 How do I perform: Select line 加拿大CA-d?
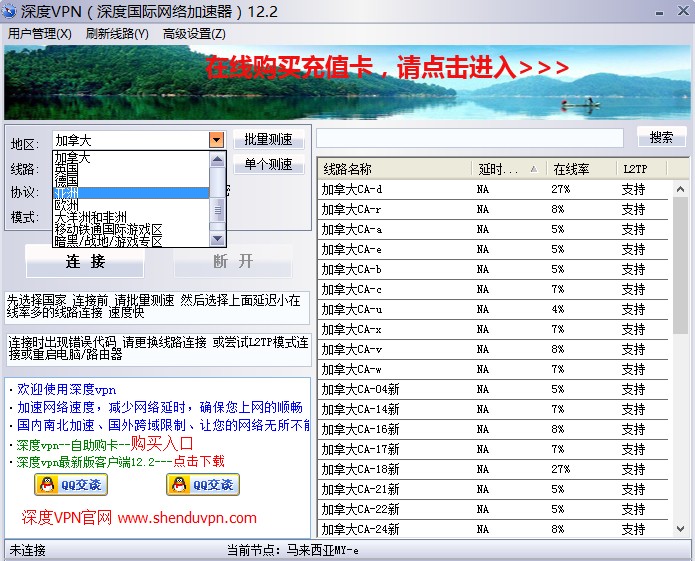point(493,189)
